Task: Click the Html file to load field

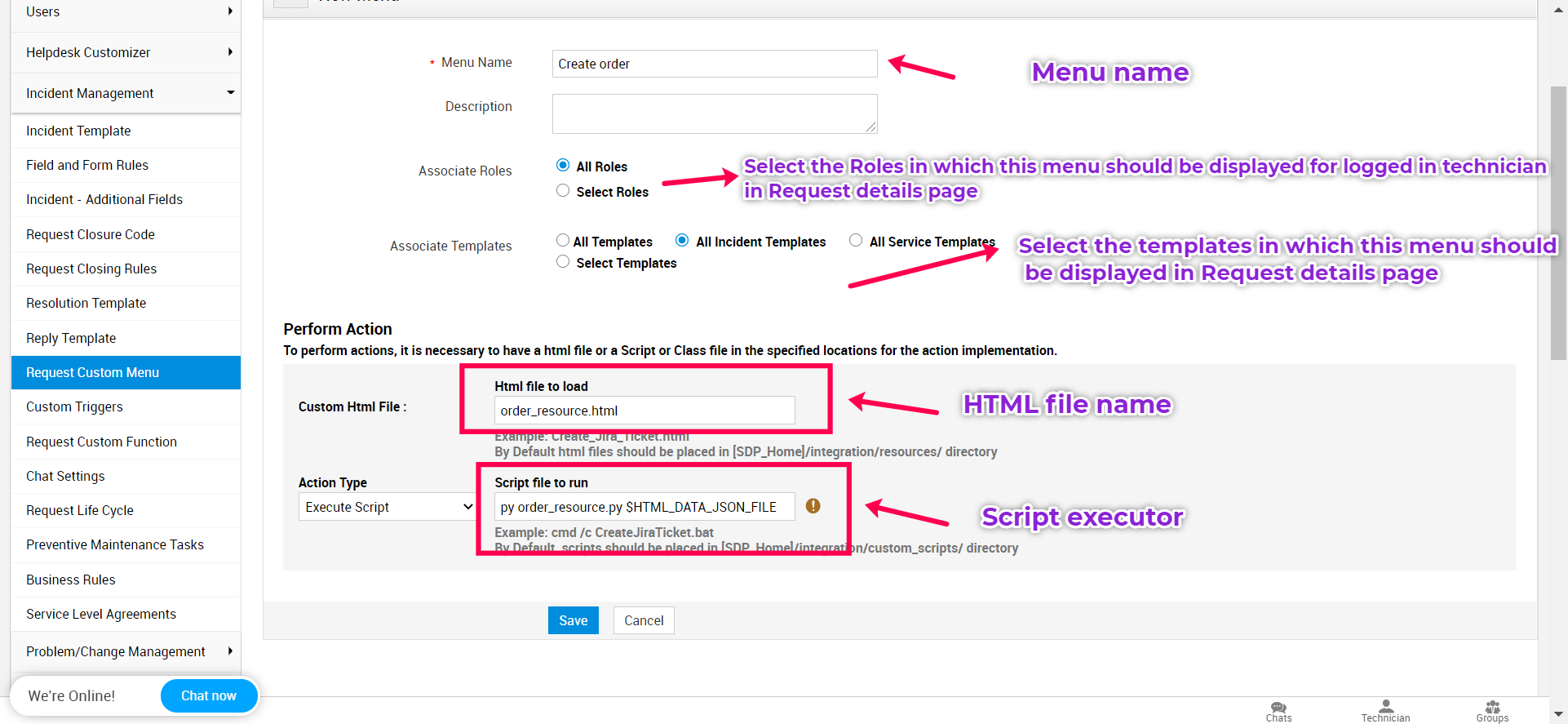Action: (644, 411)
